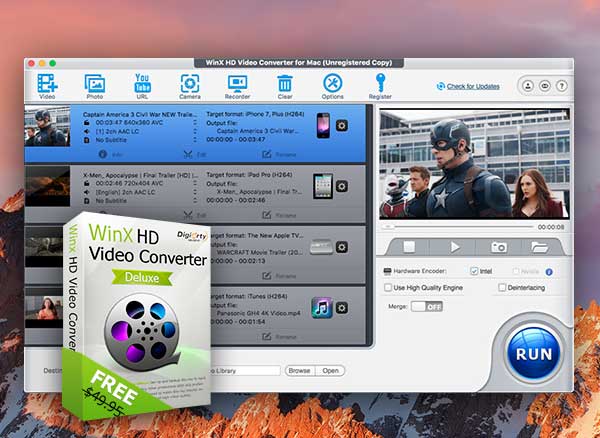Play the preview video
The width and height of the screenshot is (600, 438).
pyautogui.click(x=454, y=247)
